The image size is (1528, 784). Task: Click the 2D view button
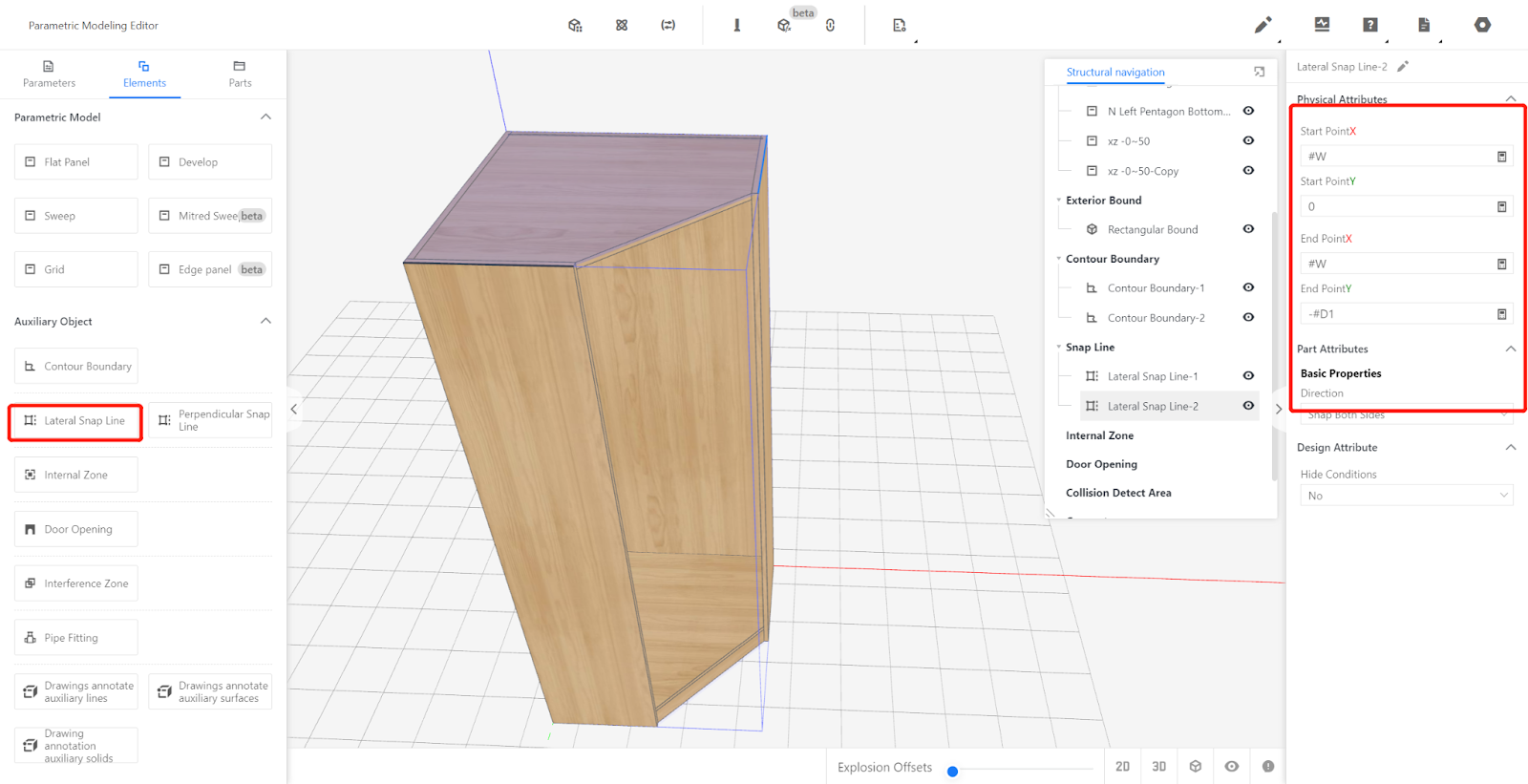coord(1122,767)
